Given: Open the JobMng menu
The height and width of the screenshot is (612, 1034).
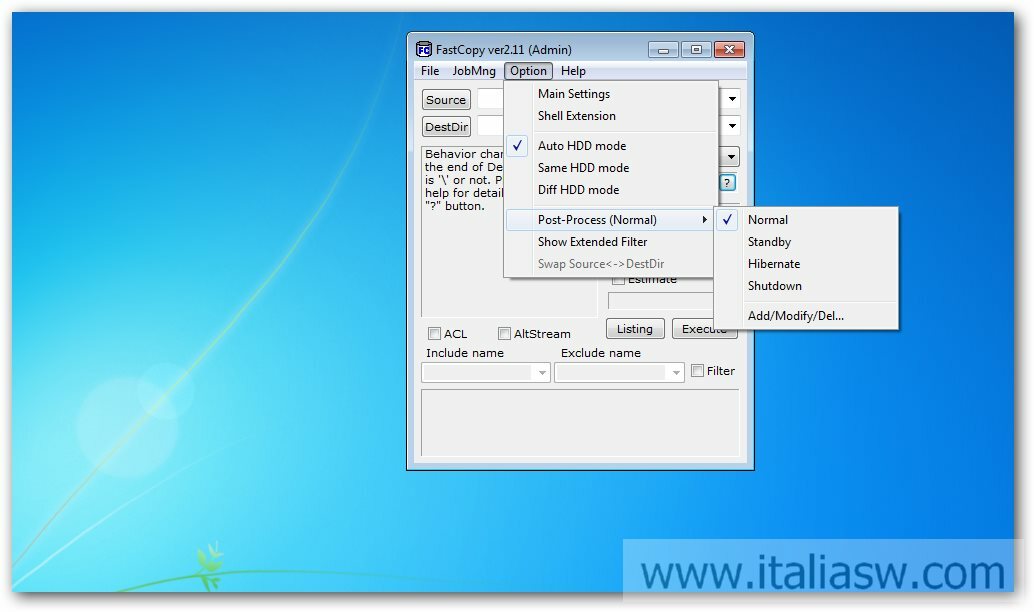Looking at the screenshot, I should [x=474, y=71].
